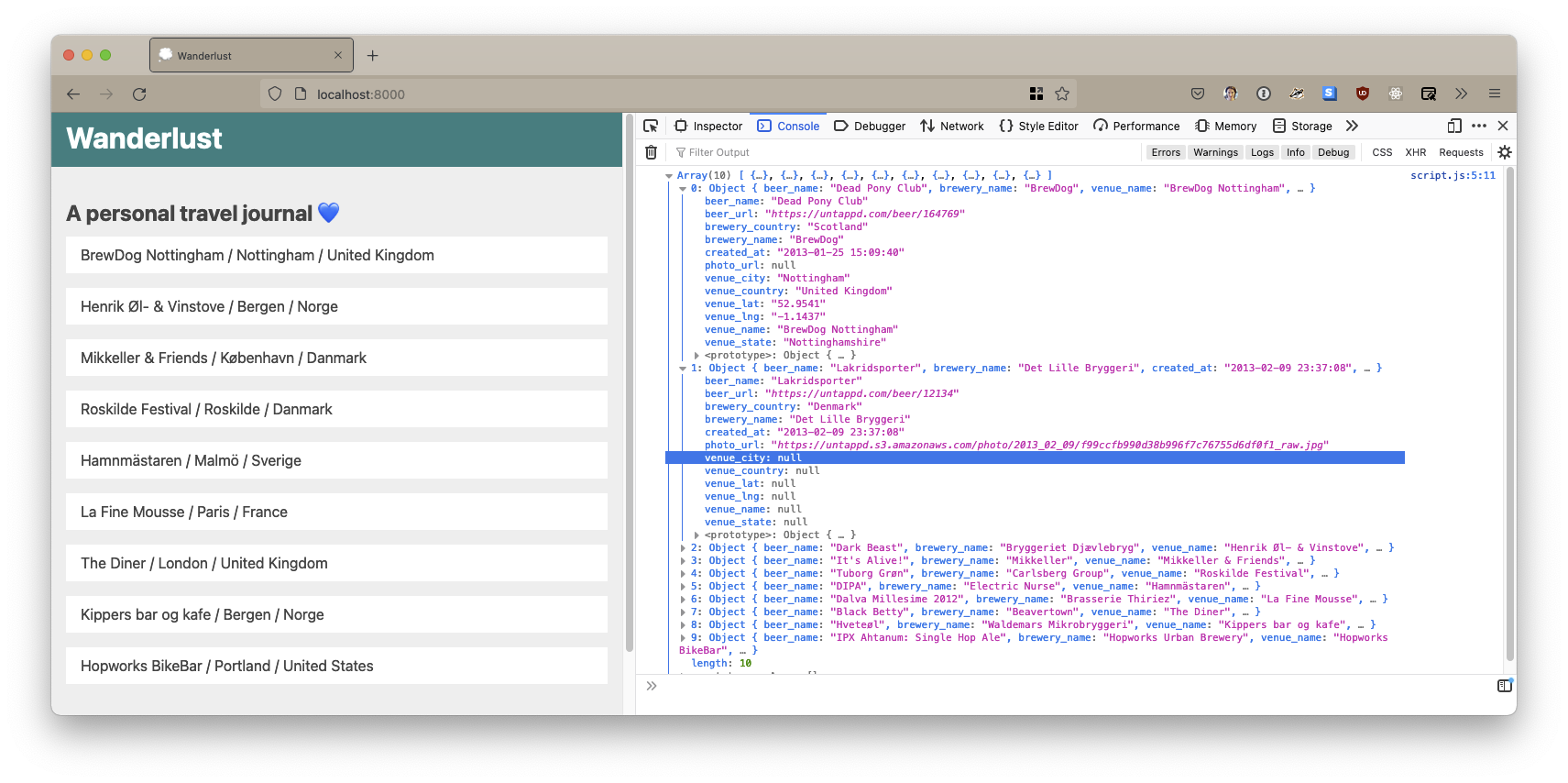The image size is (1568, 783).
Task: Expand object 2 Dark Beast
Action: coord(683,548)
